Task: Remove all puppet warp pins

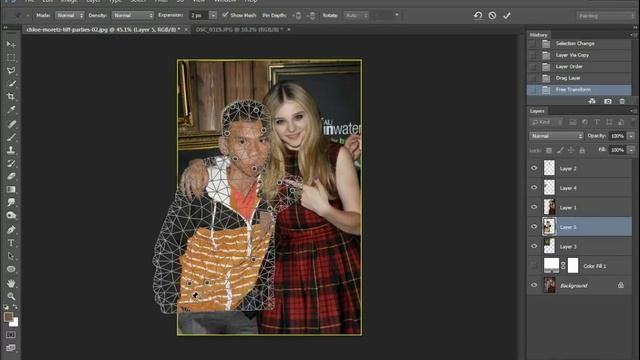Action: (478, 16)
